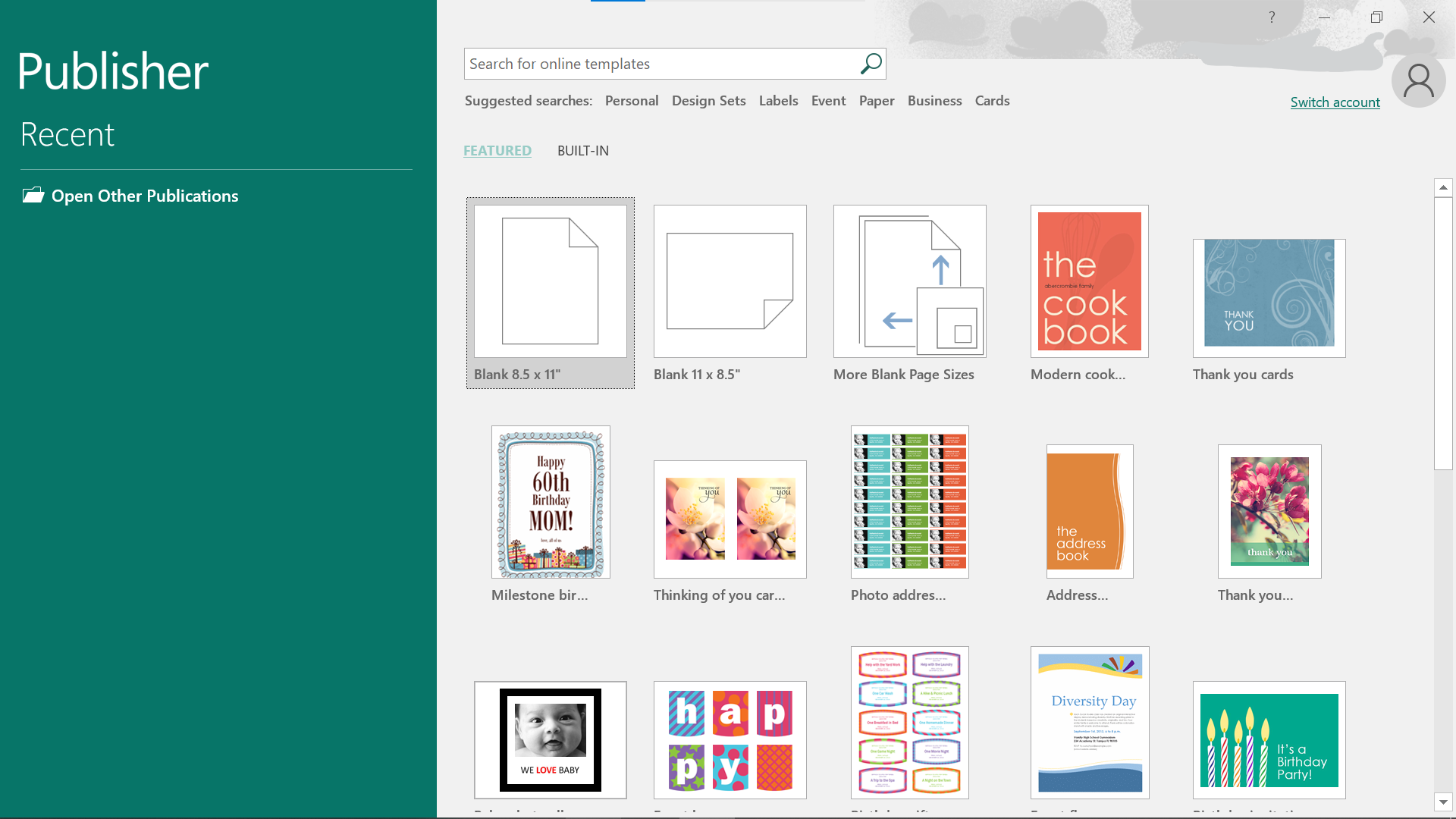Close the Publisher window

tap(1429, 17)
